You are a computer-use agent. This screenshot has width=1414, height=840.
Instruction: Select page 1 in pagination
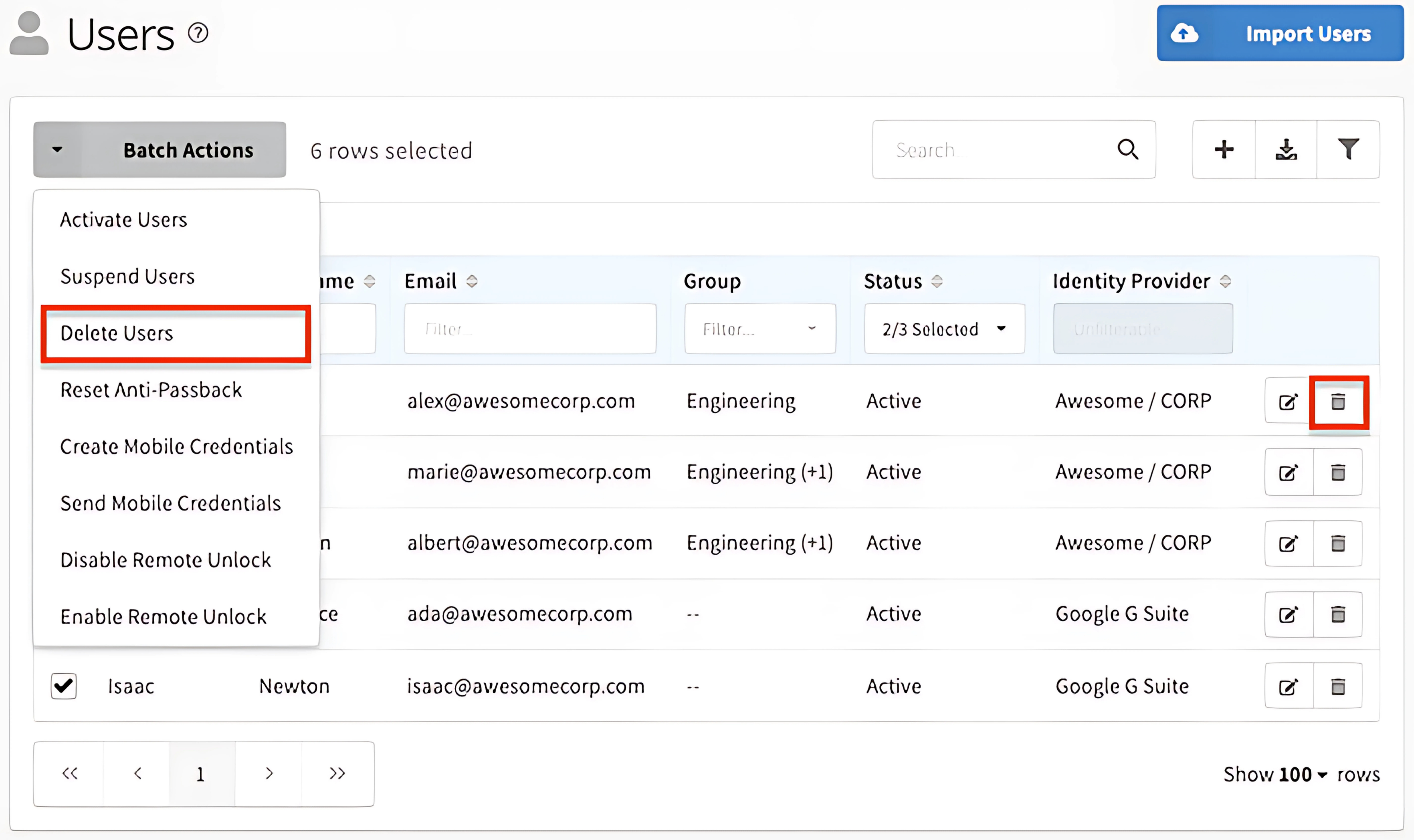coord(201,773)
